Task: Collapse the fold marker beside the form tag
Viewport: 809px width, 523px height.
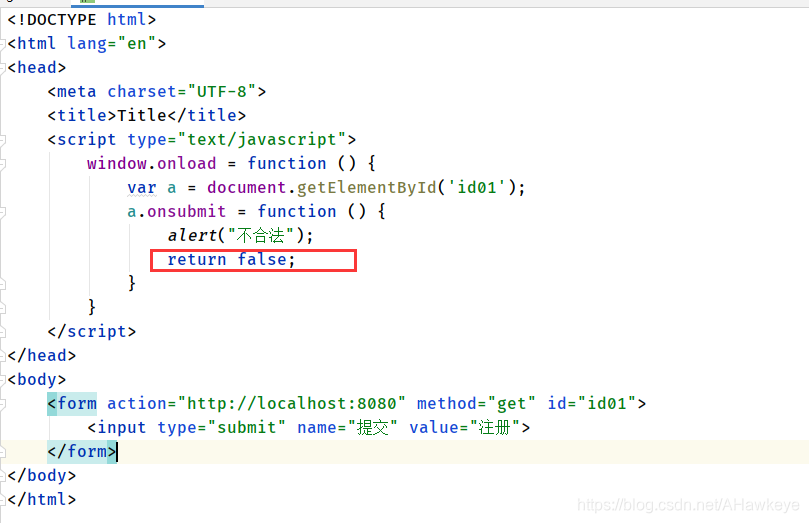Action: point(3,403)
